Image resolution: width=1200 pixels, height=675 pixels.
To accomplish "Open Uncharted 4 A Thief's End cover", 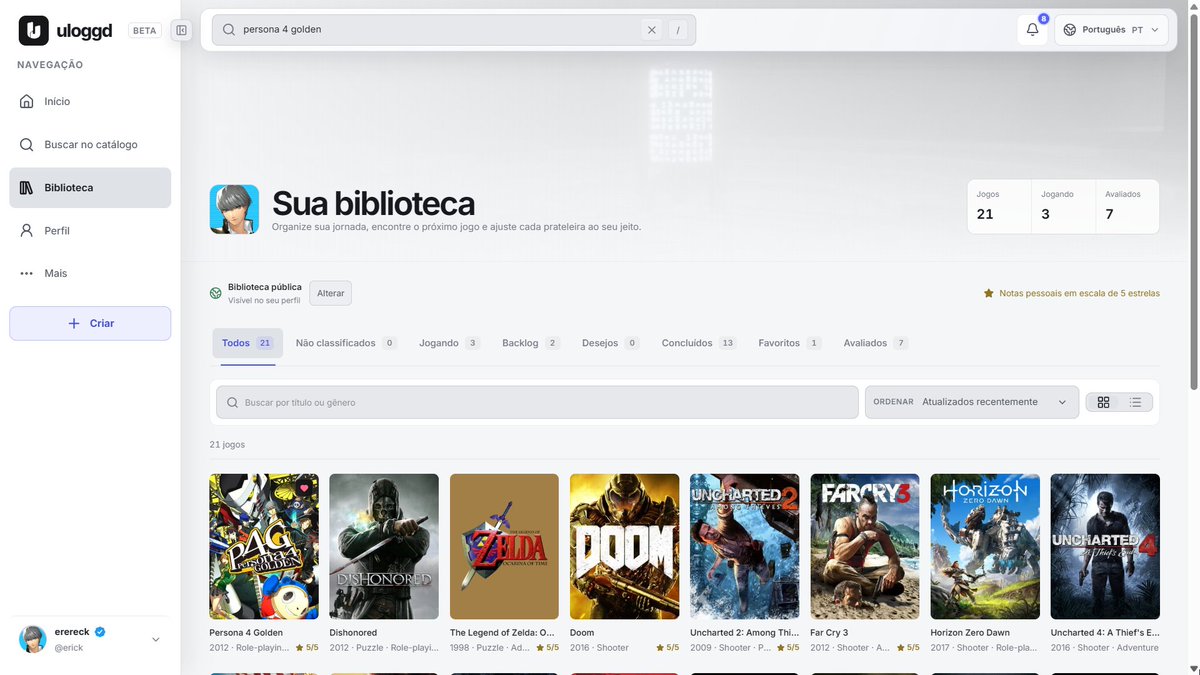I will coord(1105,546).
